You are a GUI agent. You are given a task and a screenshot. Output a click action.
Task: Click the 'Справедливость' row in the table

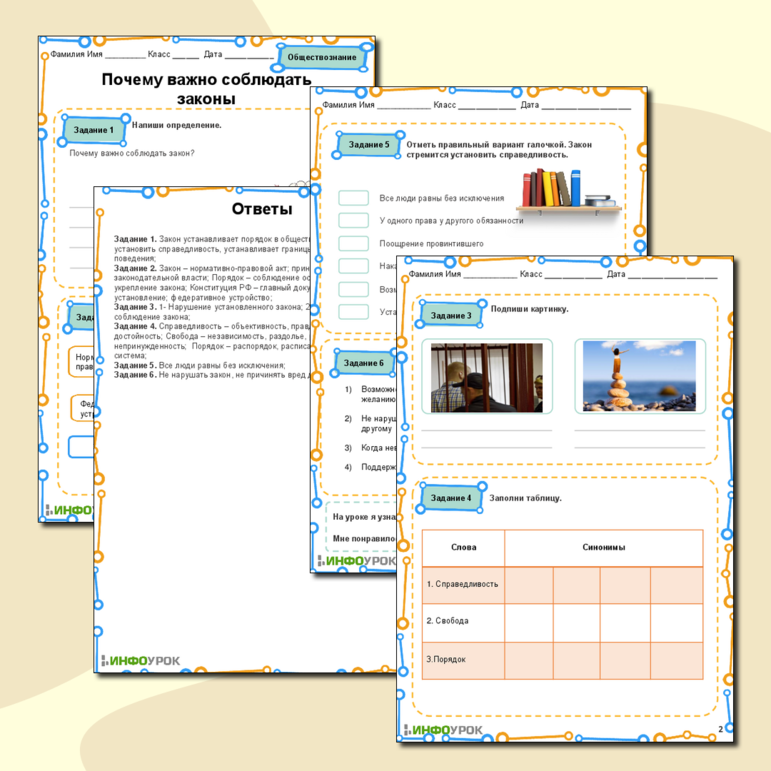[x=462, y=584]
